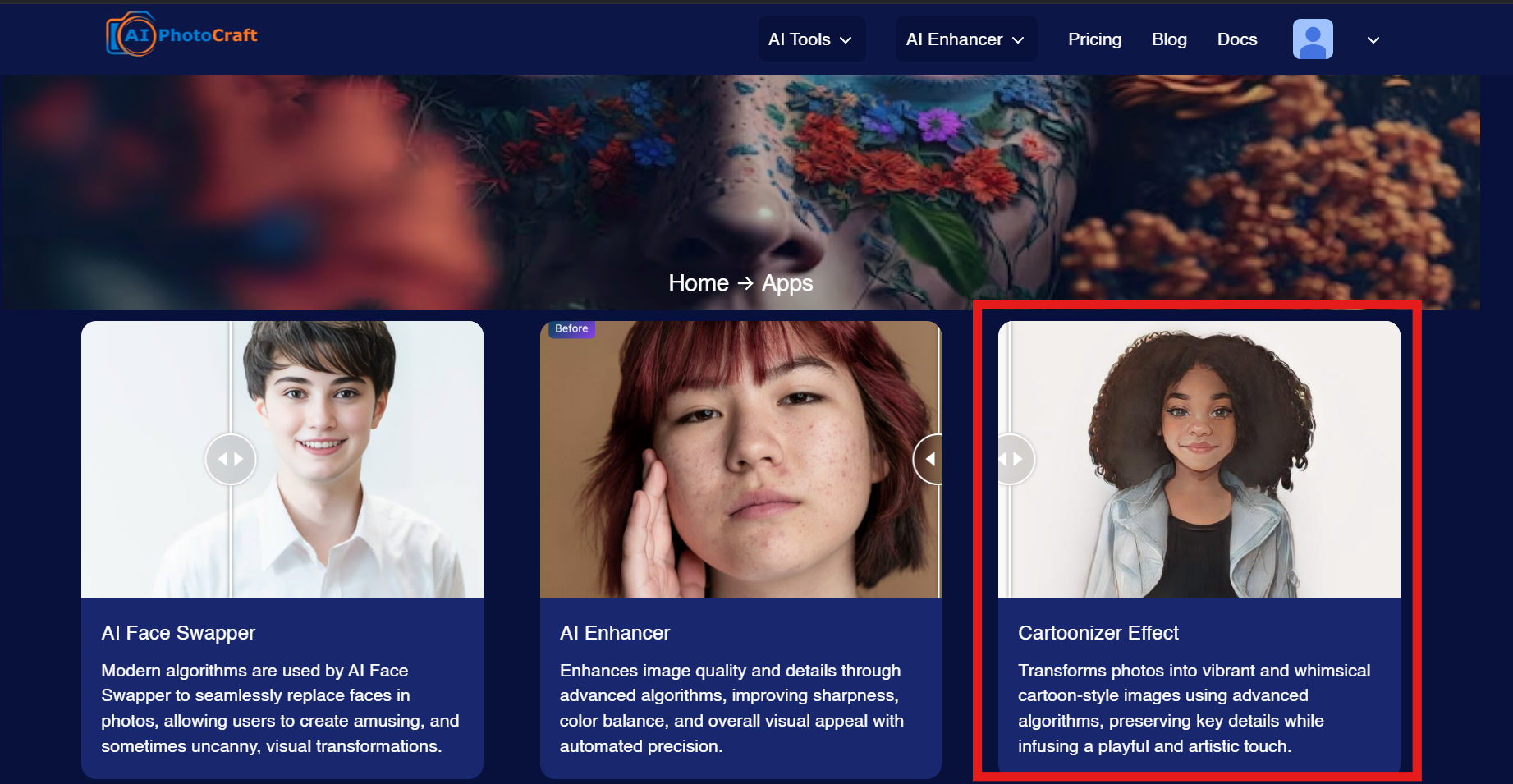
Task: Grab the AI Face Swapper comparison slider handle
Action: [x=231, y=459]
